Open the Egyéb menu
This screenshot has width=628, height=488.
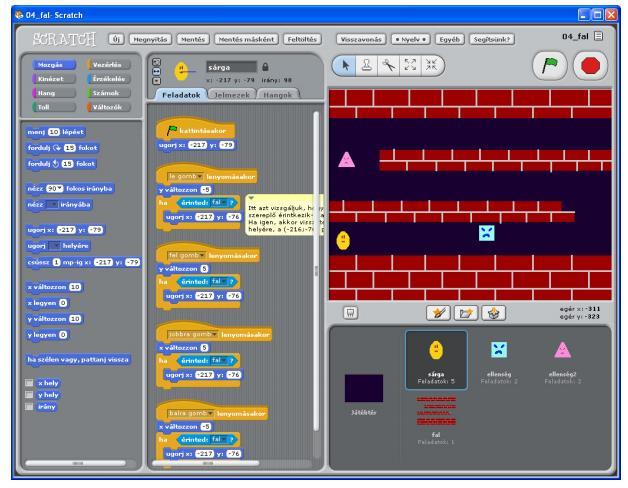449,39
